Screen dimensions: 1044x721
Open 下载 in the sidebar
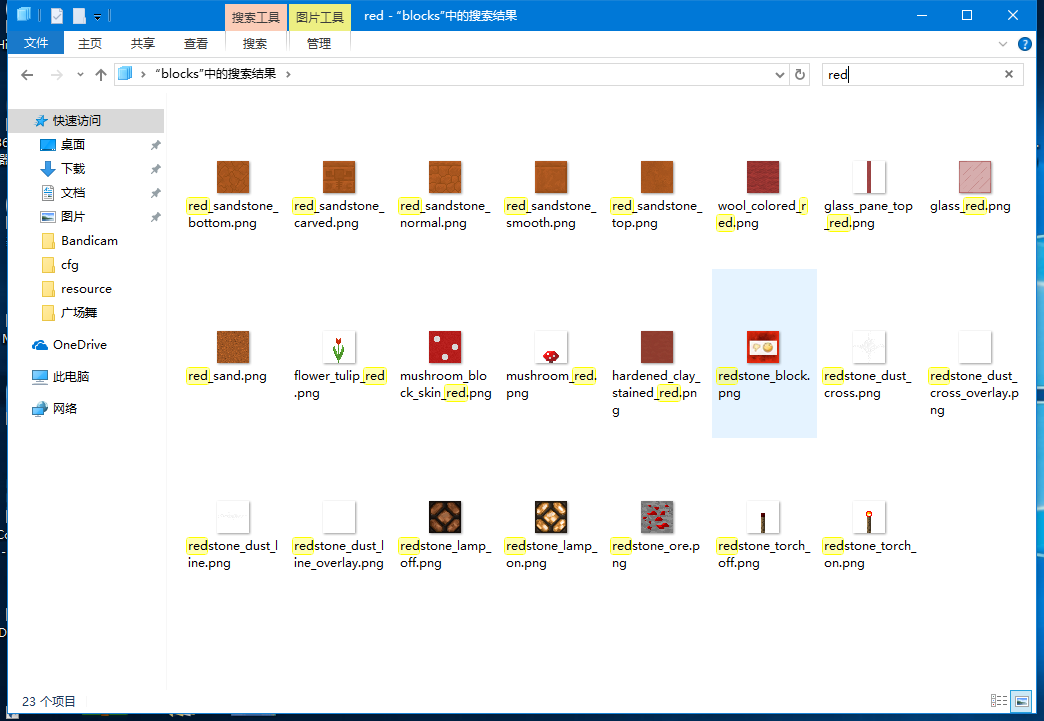click(73, 168)
